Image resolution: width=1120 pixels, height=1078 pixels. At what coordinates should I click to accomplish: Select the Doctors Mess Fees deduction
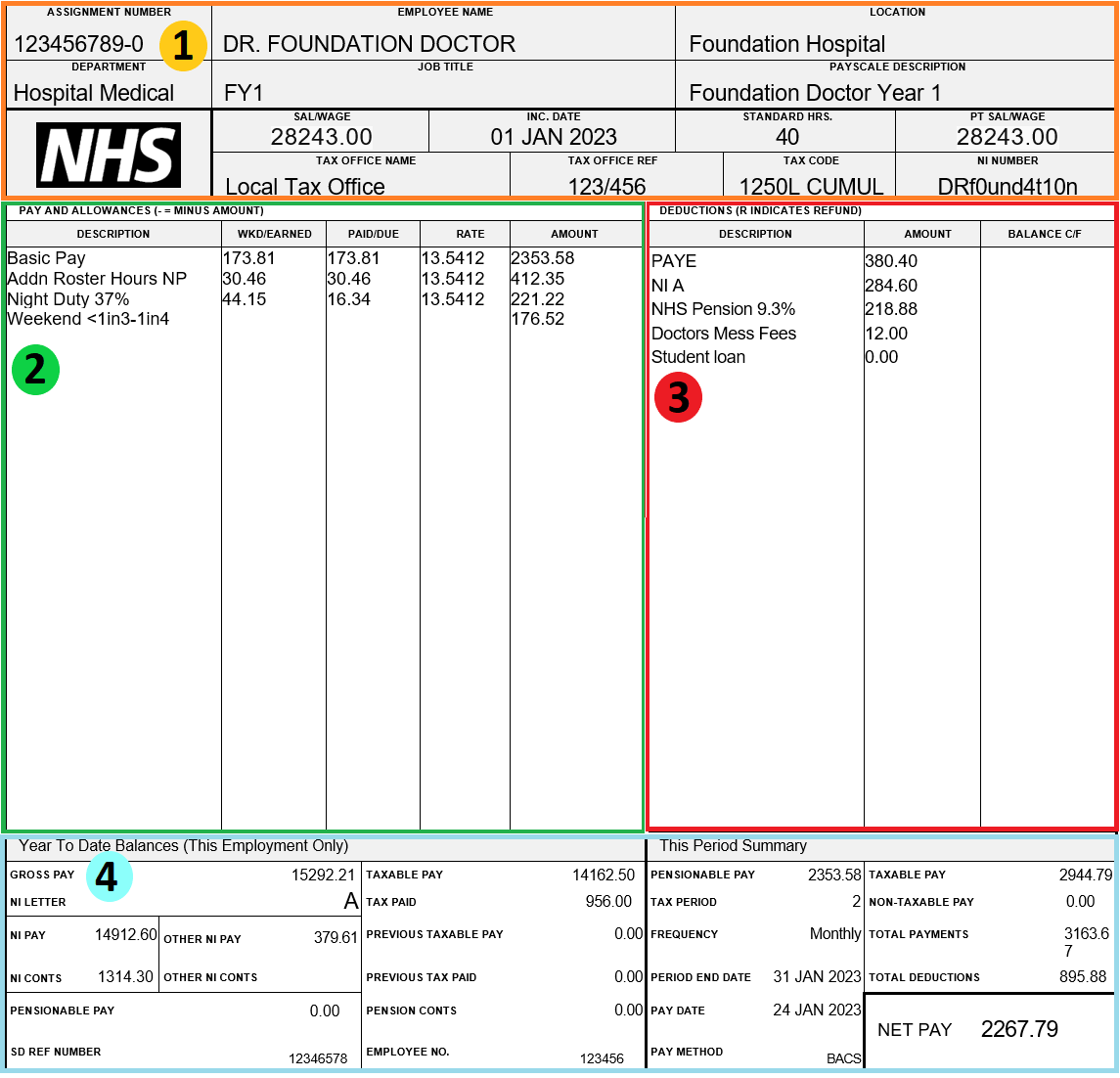(724, 334)
